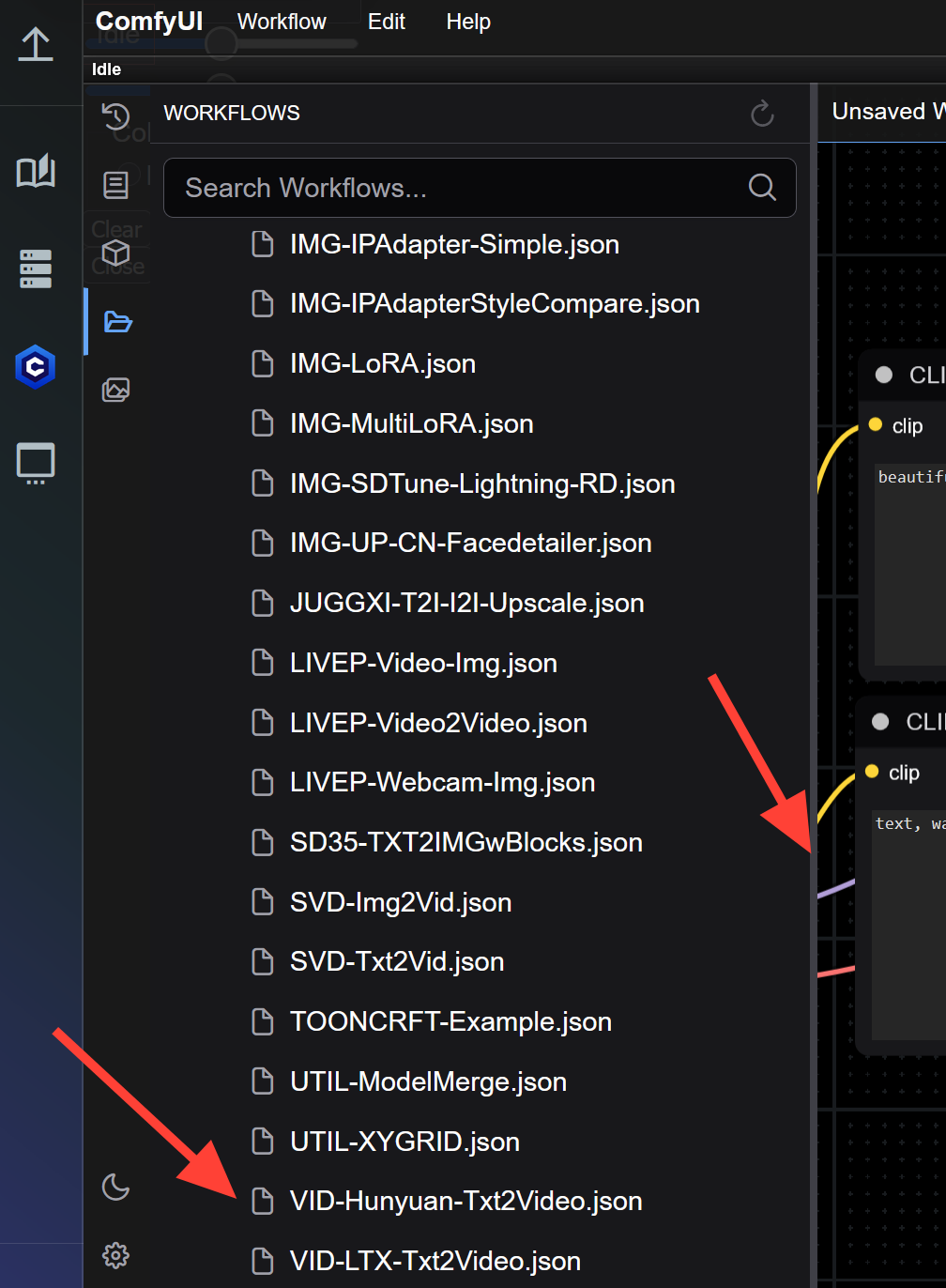Viewport: 946px width, 1288px height.
Task: Toggle dark theme with the moon icon
Action: (115, 1188)
